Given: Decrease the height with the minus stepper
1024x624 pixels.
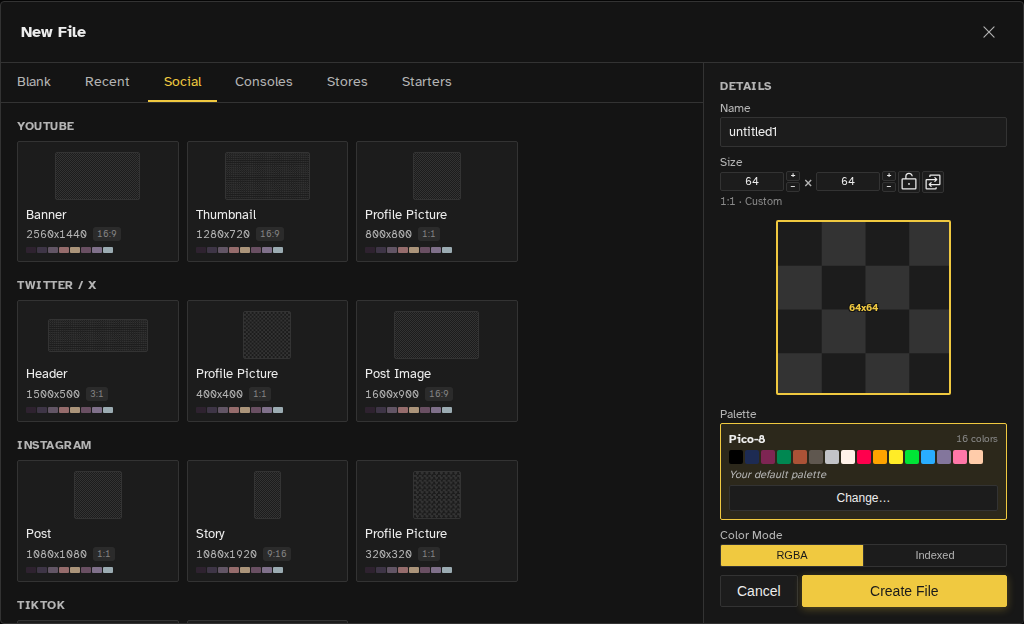Looking at the screenshot, I should click(889, 187).
